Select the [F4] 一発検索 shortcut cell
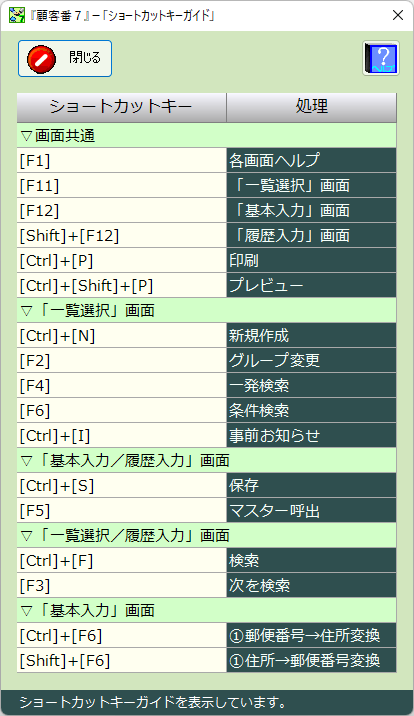Screen dimensions: 414x716 coord(121,386)
